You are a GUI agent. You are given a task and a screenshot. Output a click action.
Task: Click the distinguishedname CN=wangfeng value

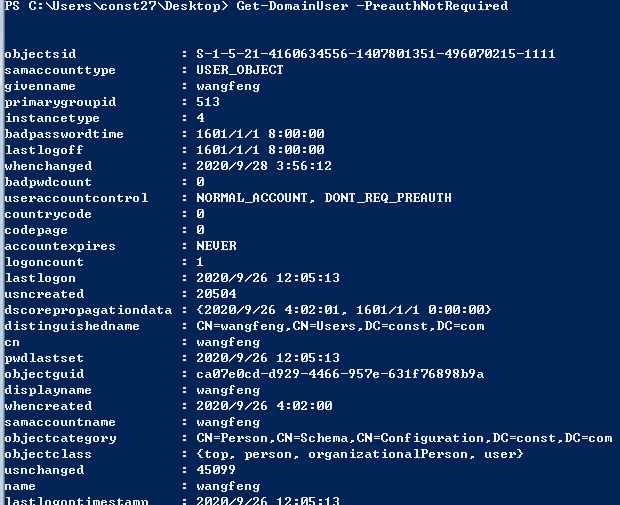340,326
